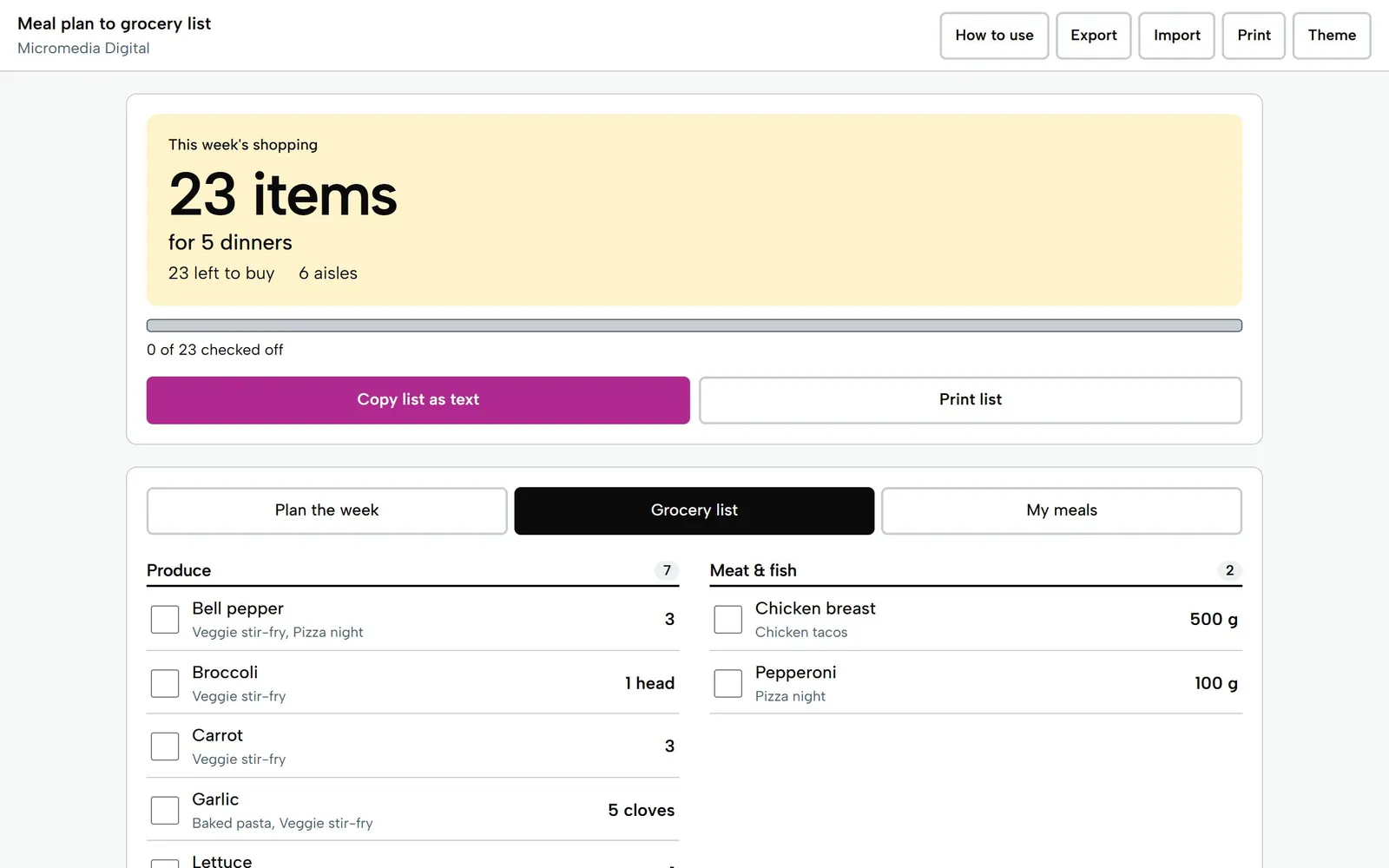
Task: Switch to the Plan the week tab
Action: 326,510
